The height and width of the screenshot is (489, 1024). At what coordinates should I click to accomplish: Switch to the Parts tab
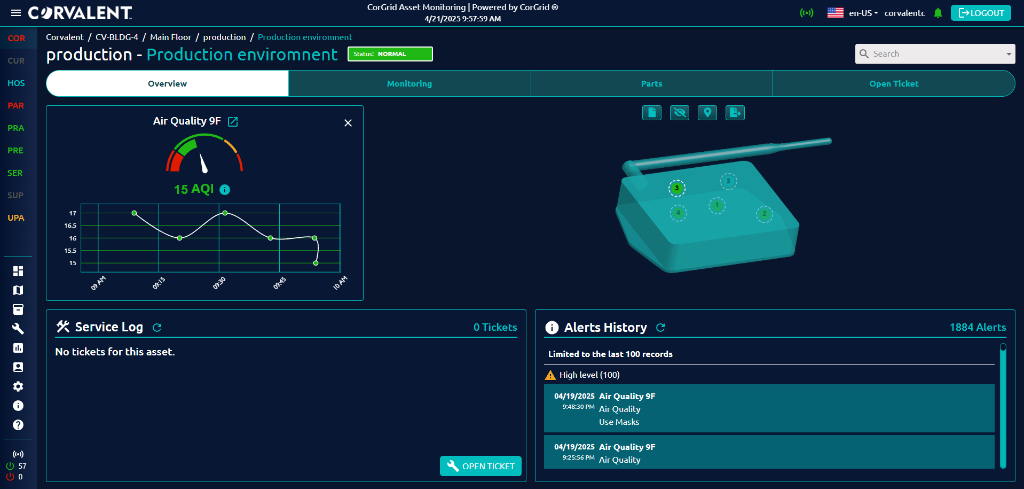651,84
